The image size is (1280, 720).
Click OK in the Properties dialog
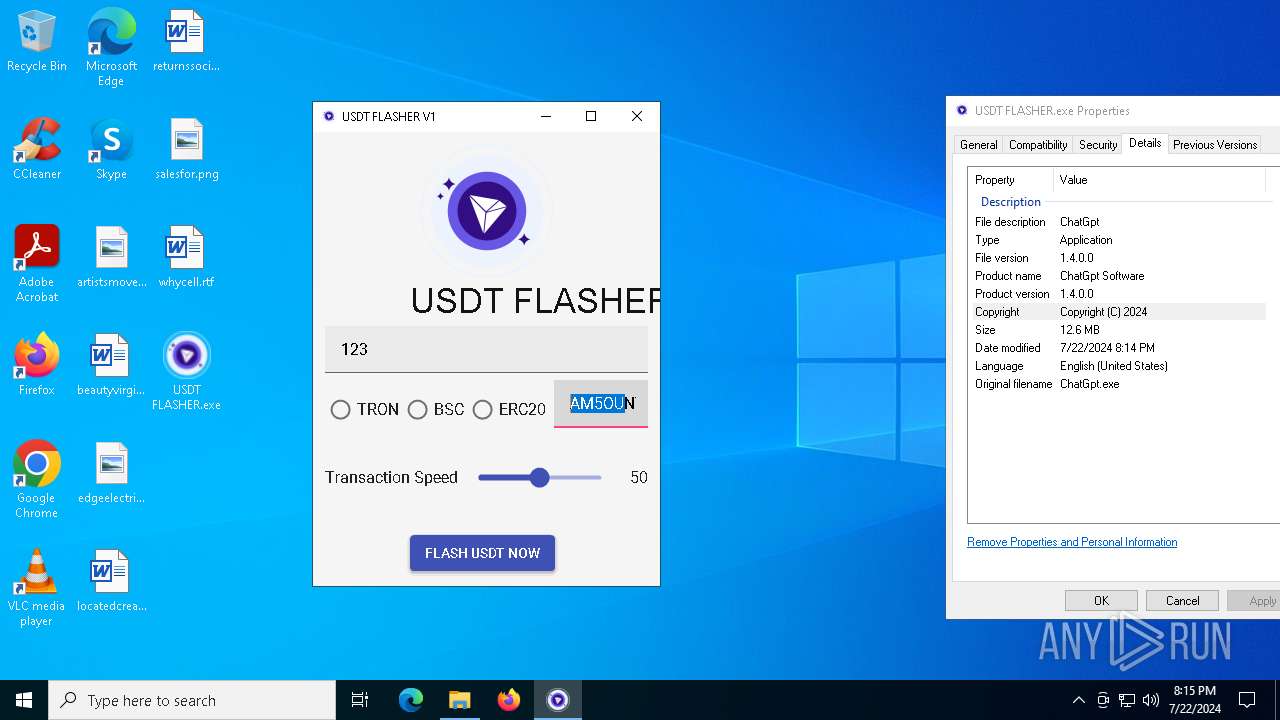point(1101,601)
